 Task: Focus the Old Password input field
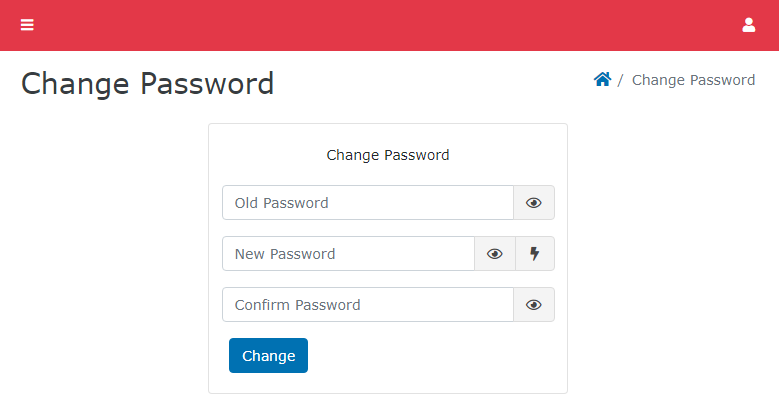click(x=367, y=203)
